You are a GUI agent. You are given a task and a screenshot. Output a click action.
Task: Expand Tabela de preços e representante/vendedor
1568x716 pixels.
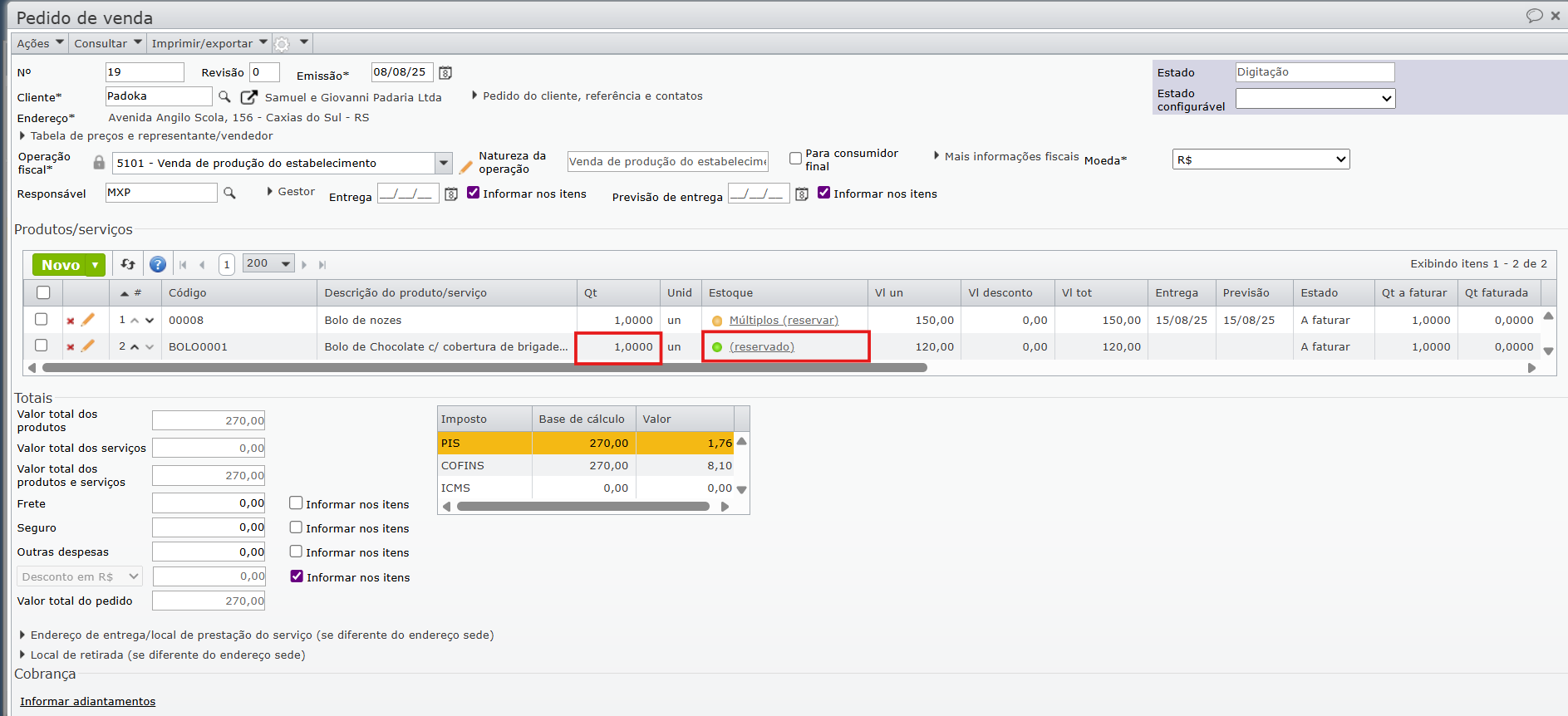(x=146, y=136)
